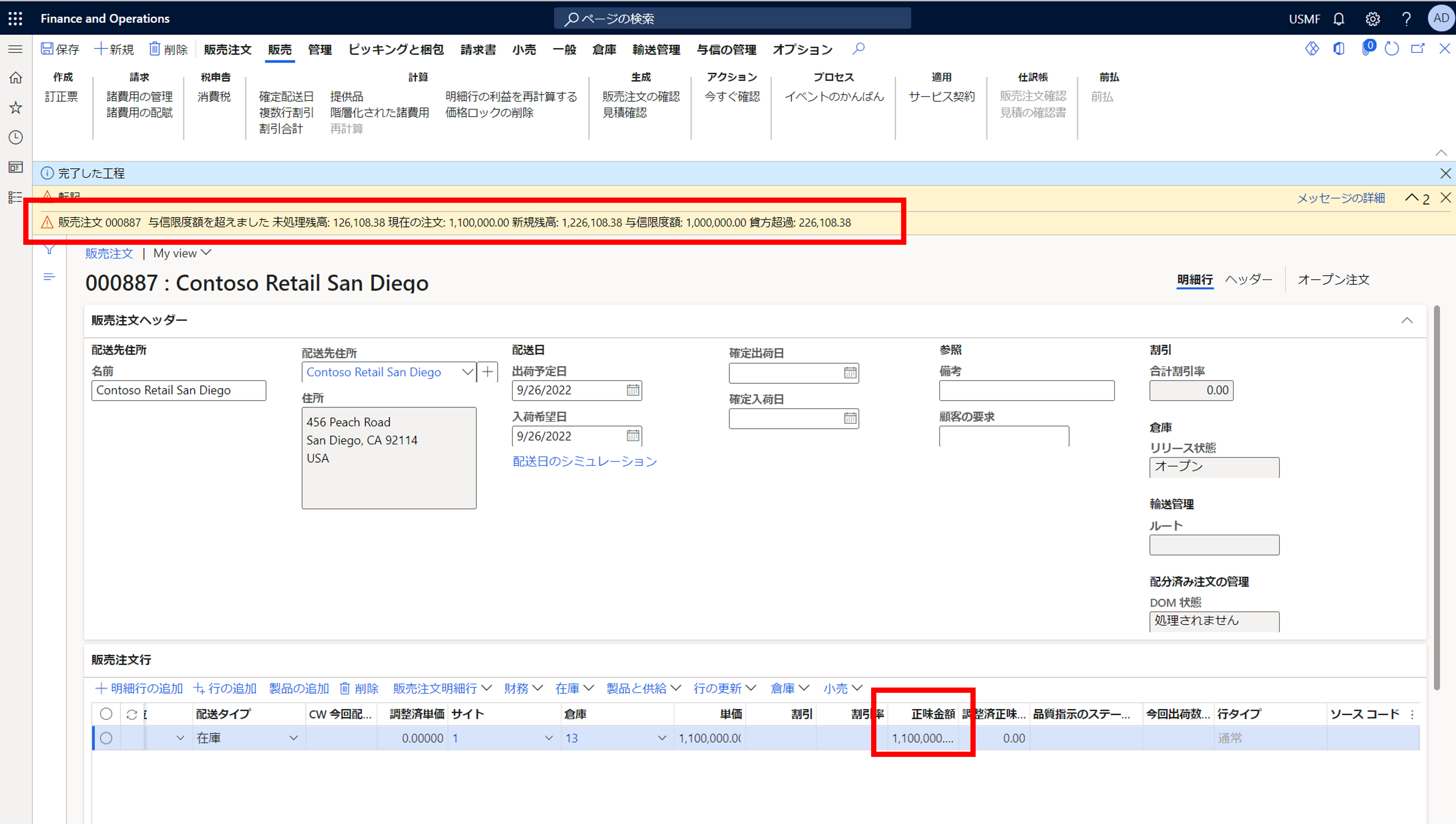Open Workspaces icon in sidebar
The image size is (1456, 824).
coord(16,168)
